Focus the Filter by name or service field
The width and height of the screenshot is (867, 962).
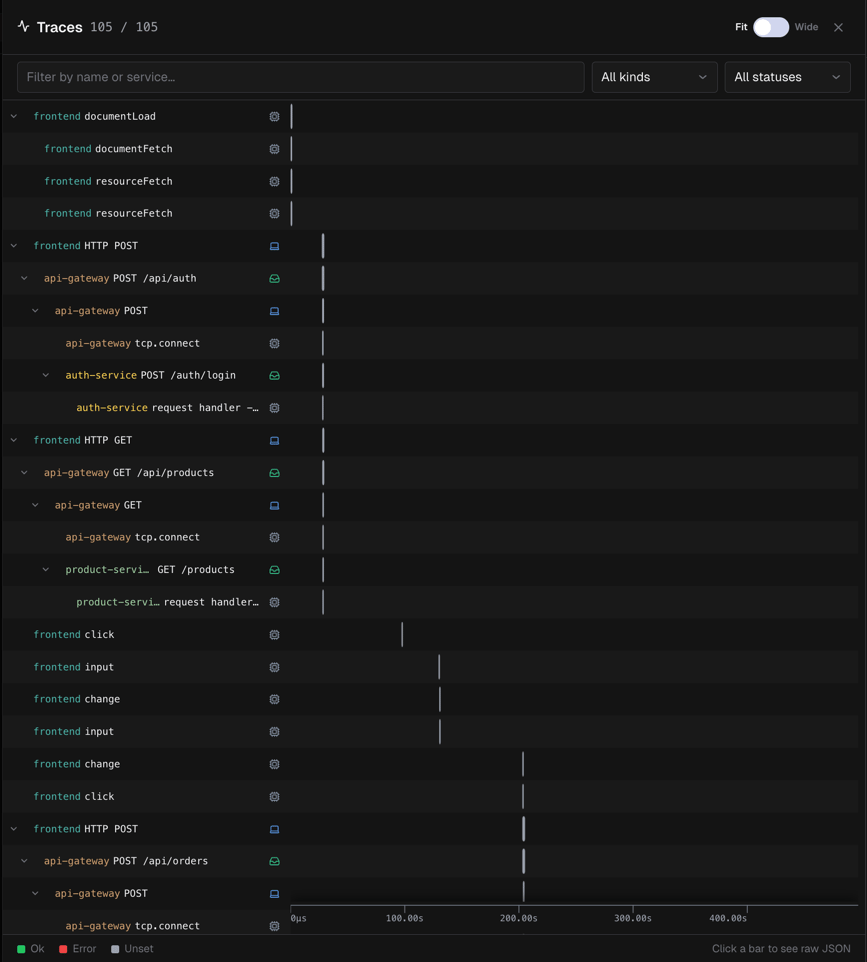coord(301,77)
